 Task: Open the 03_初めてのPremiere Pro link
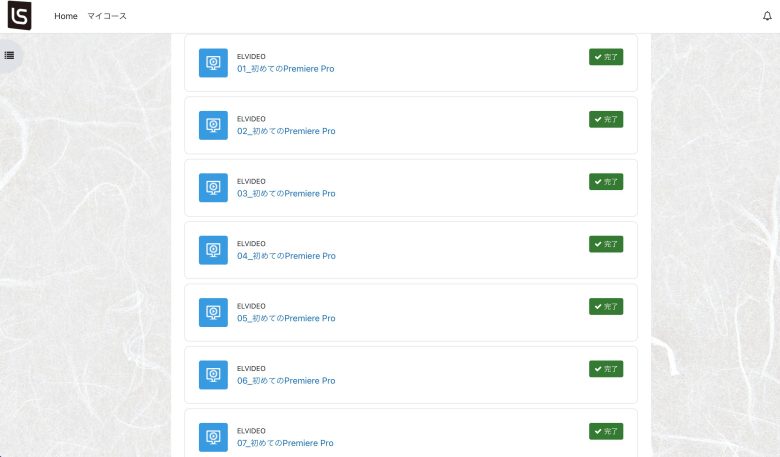point(286,194)
